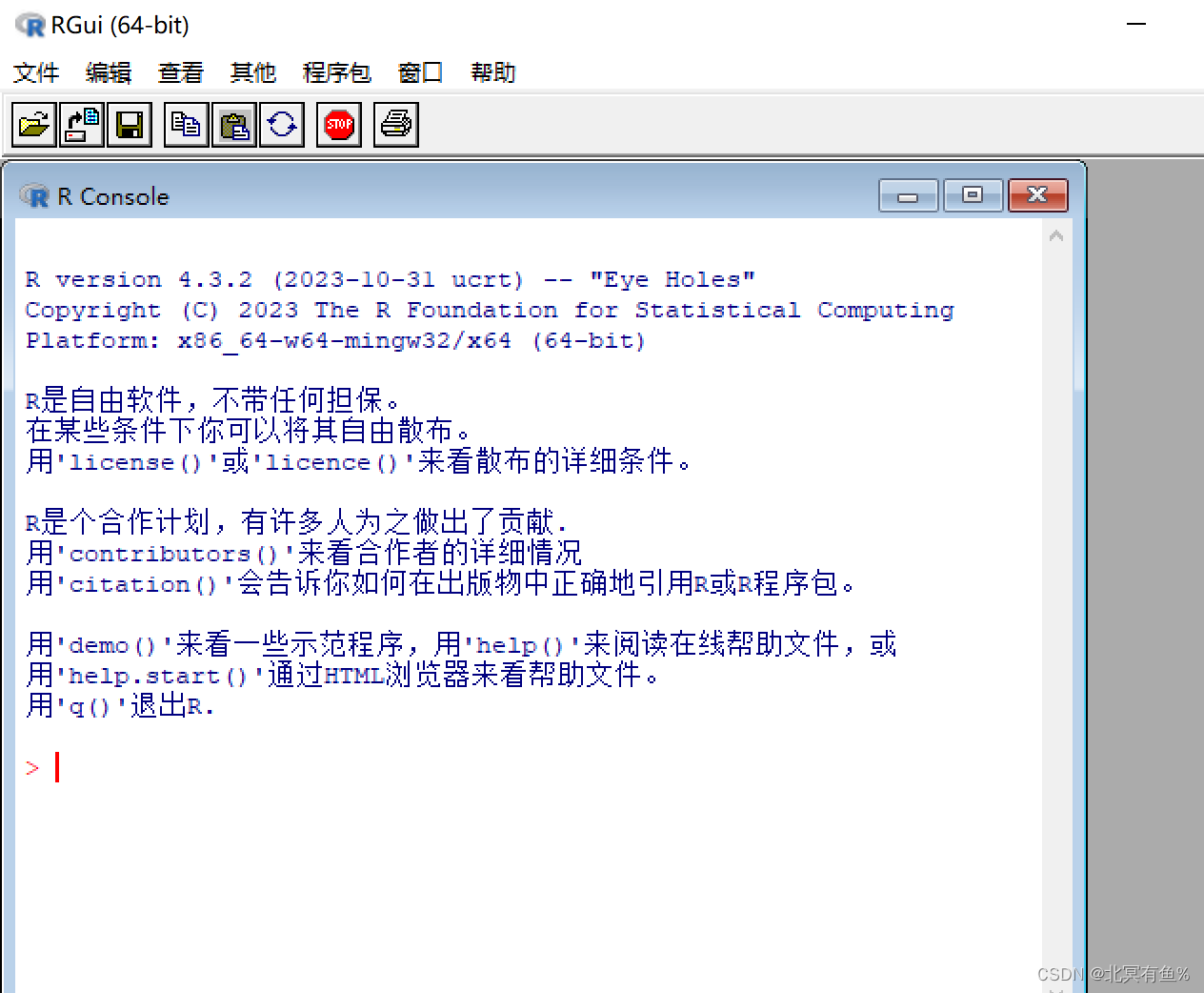The height and width of the screenshot is (993, 1204).
Task: Open the 帮助 menu
Action: 493,73
